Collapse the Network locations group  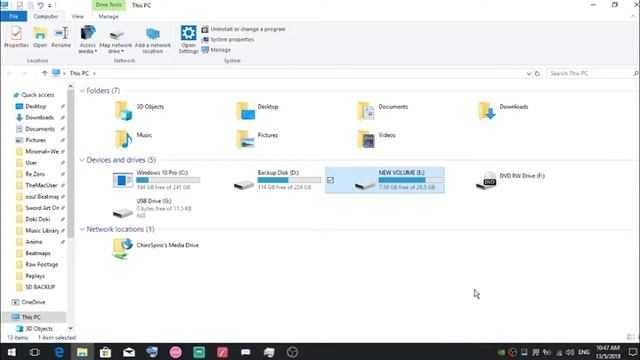82,229
